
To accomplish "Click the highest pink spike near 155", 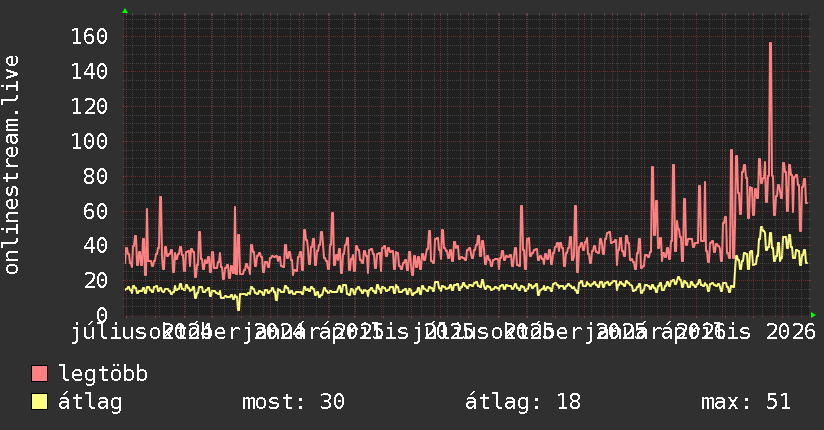I will point(770,44).
